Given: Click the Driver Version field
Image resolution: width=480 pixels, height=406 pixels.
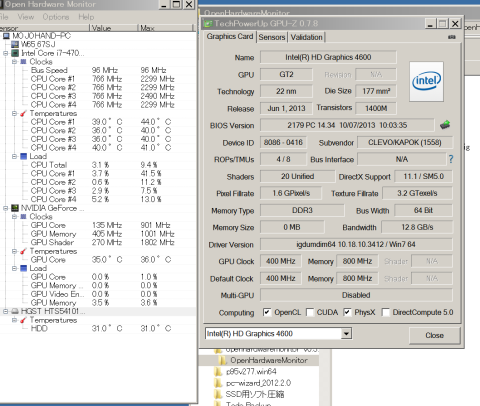Looking at the screenshot, I should pos(356,244).
